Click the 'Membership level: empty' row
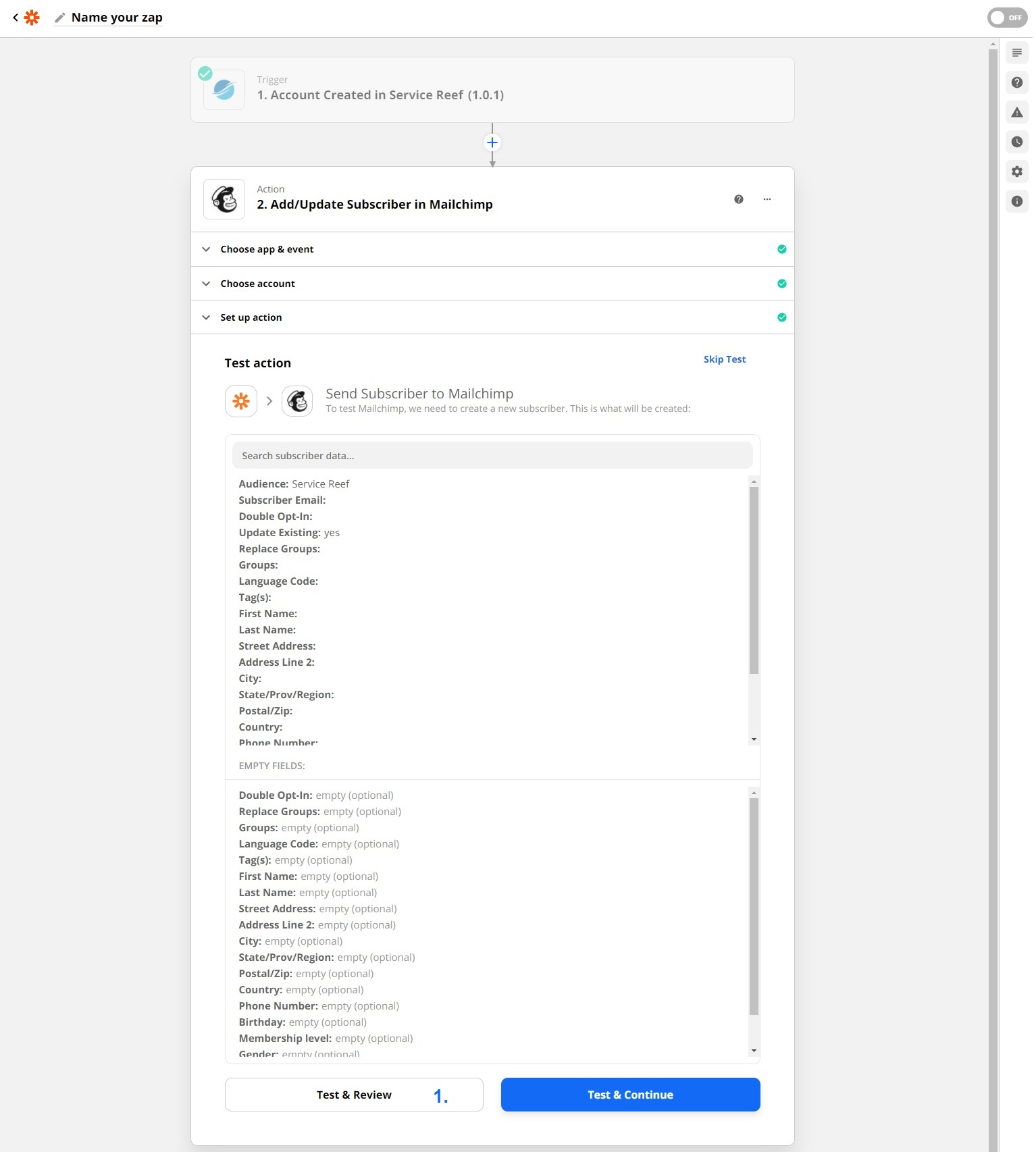Image resolution: width=1036 pixels, height=1152 pixels. click(326, 1038)
